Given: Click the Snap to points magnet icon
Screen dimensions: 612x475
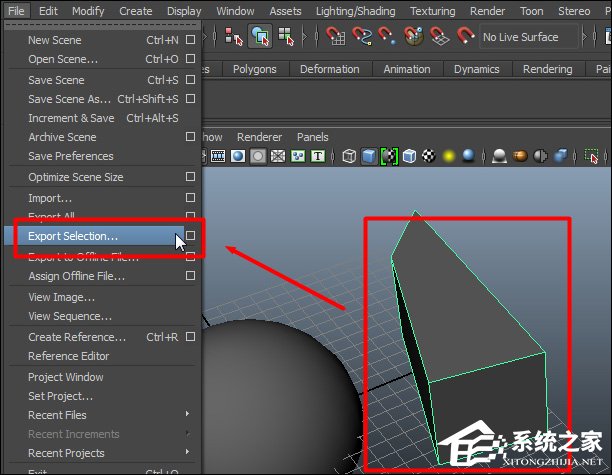Looking at the screenshot, I should 388,38.
